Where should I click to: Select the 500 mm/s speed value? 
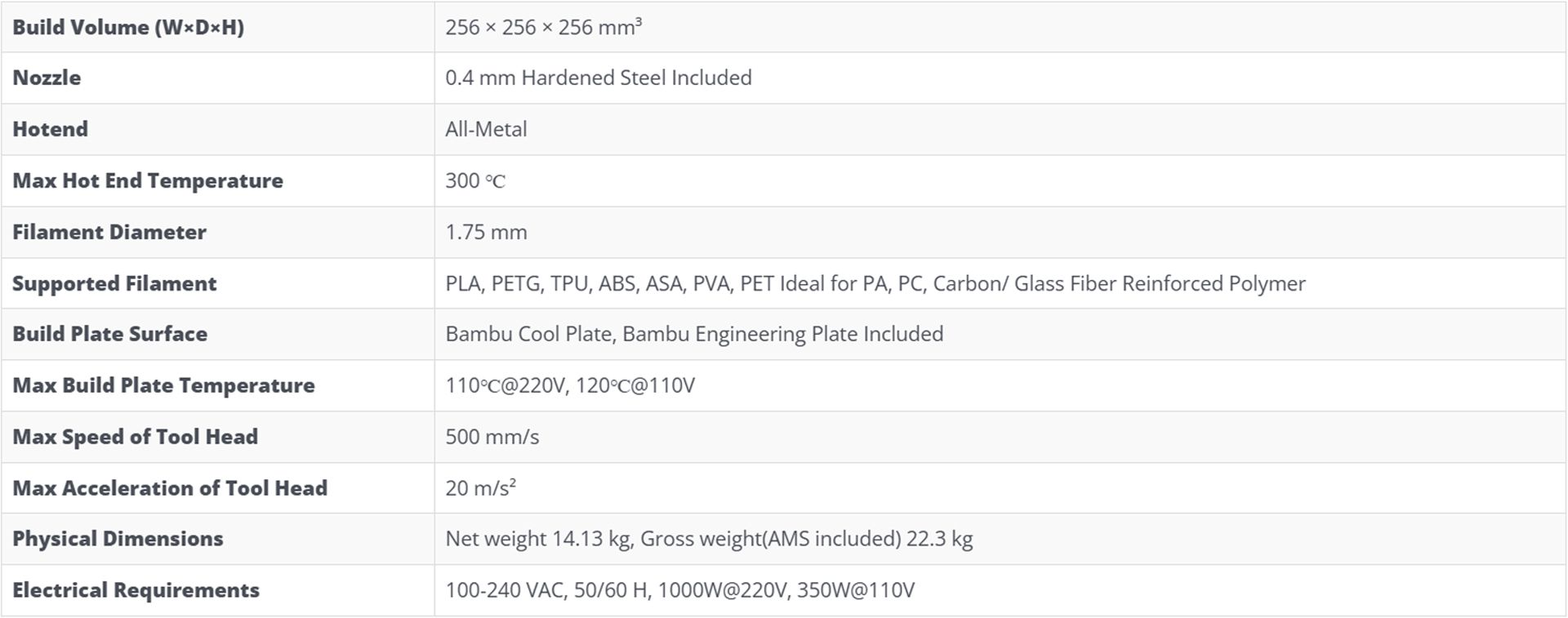[492, 438]
